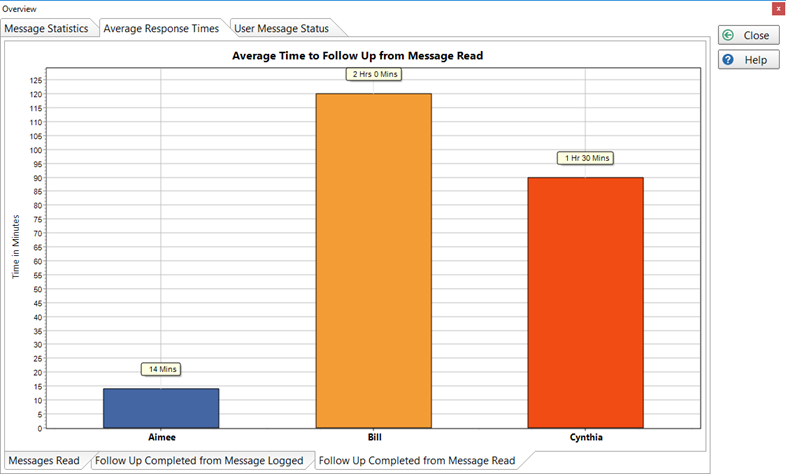The height and width of the screenshot is (474, 786).
Task: Click the 100 y-axis value
Action: tap(36, 150)
